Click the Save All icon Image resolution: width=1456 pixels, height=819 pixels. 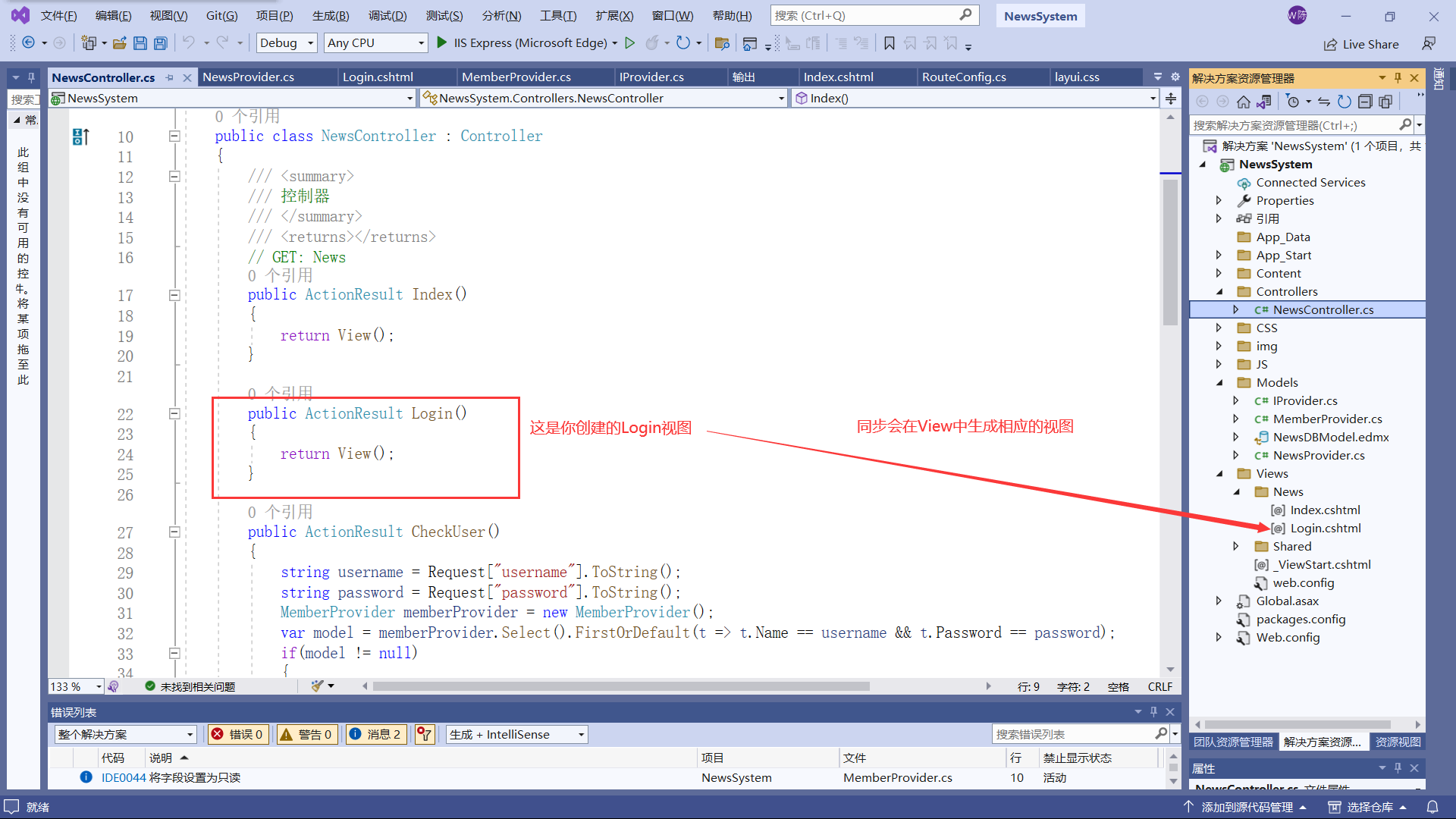pos(160,43)
